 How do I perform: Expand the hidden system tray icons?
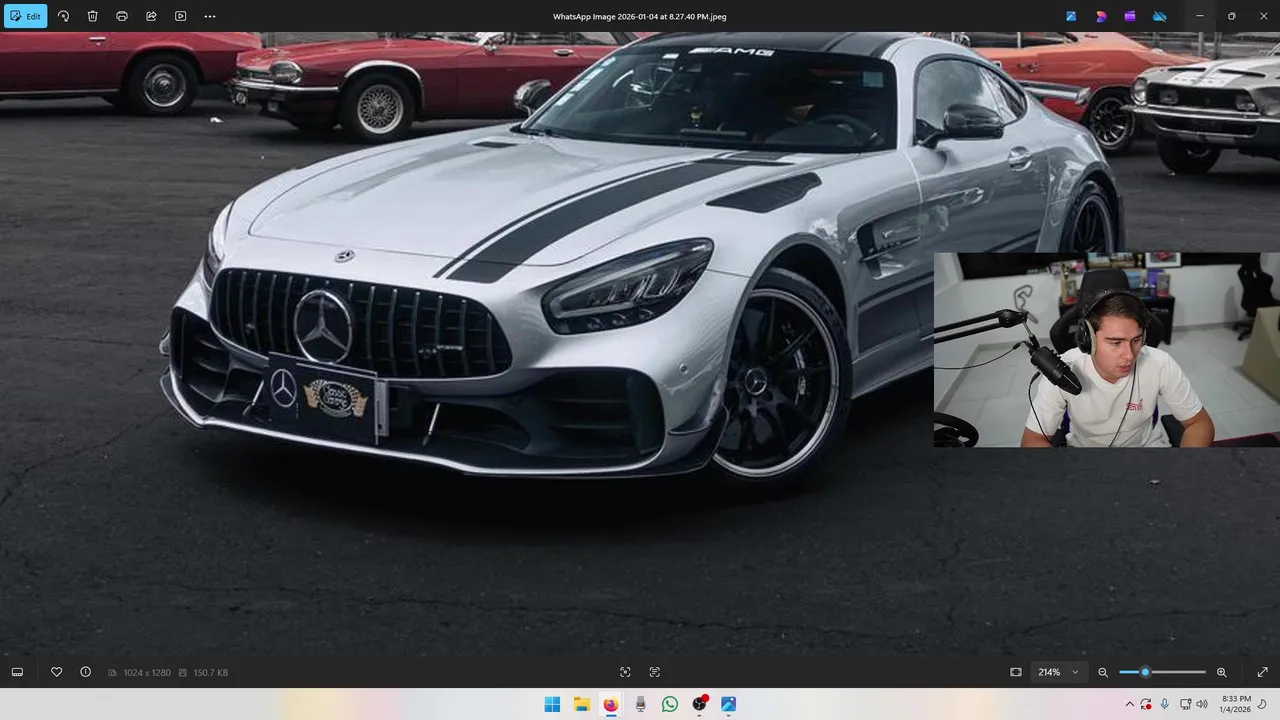pyautogui.click(x=1130, y=704)
